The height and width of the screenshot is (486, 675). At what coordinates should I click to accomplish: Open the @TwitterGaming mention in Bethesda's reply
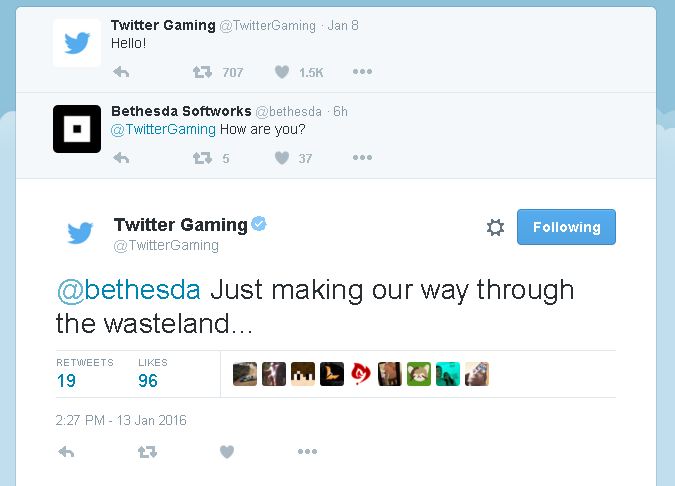click(163, 129)
